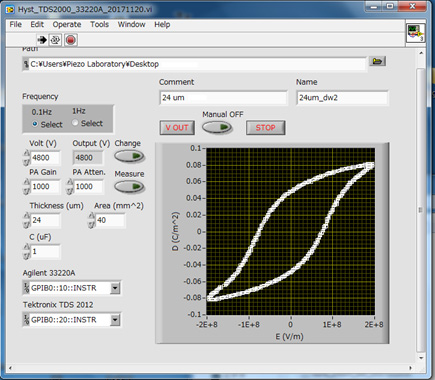Open the Operate menu

(67, 25)
